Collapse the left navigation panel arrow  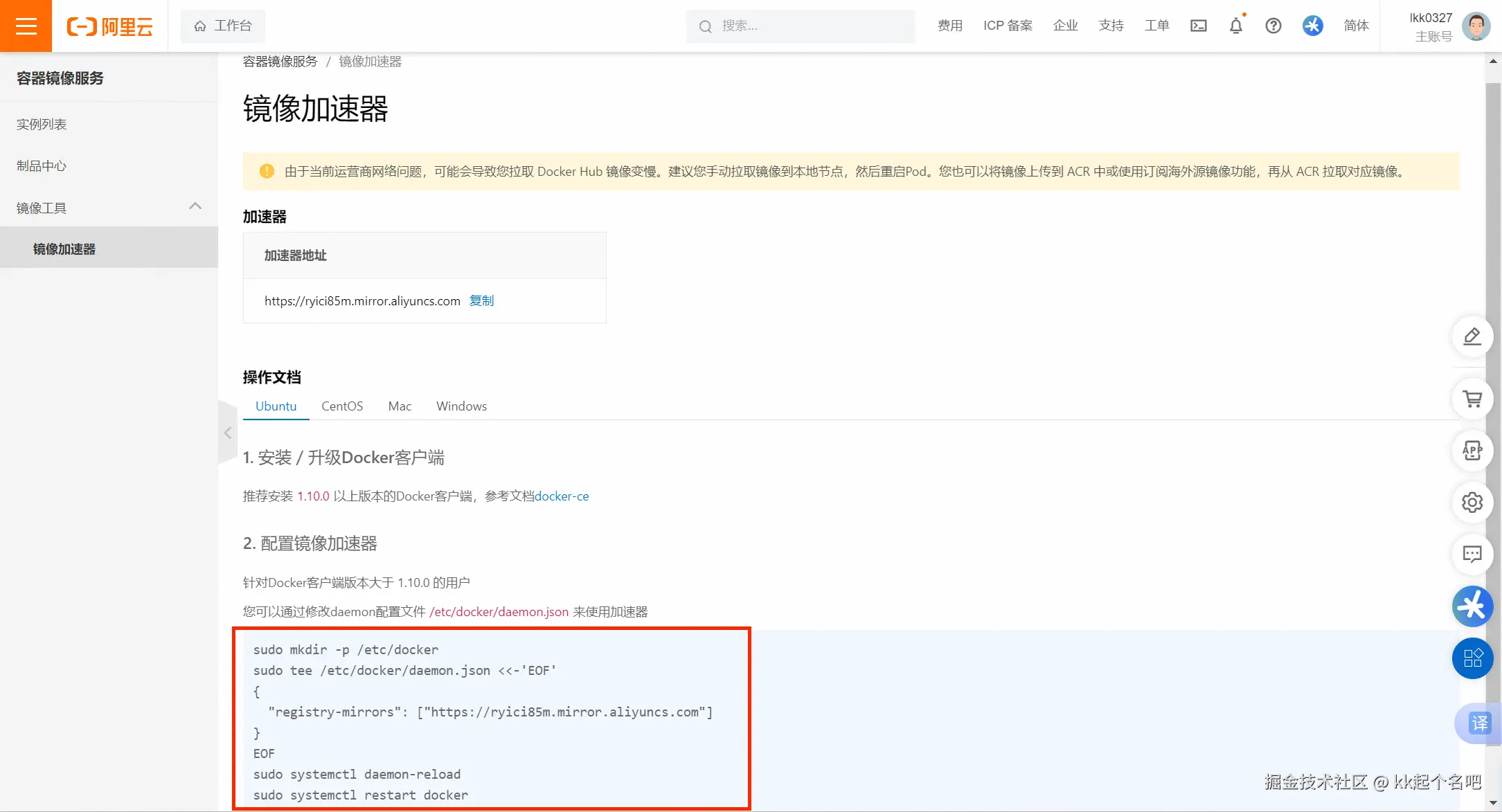(228, 432)
